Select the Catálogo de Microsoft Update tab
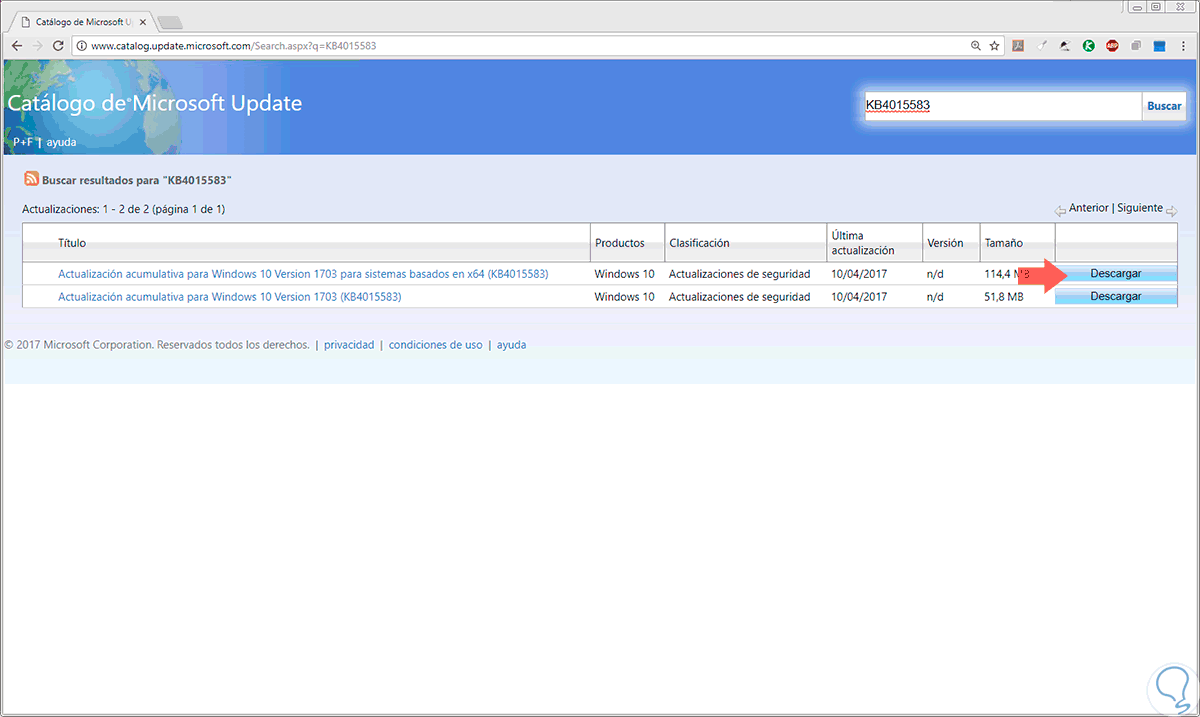The image size is (1200, 717). [x=84, y=21]
